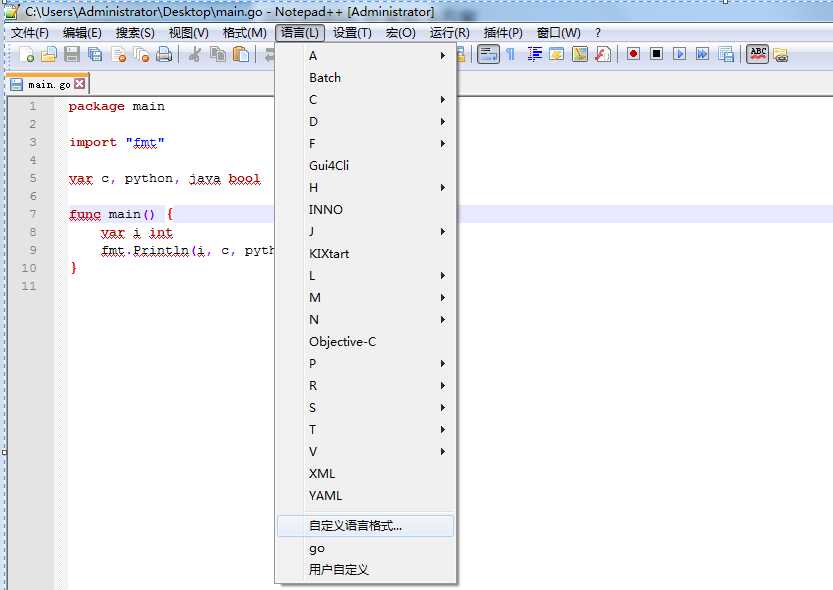Choose Batch language
Image resolution: width=833 pixels, height=590 pixels.
click(x=366, y=78)
